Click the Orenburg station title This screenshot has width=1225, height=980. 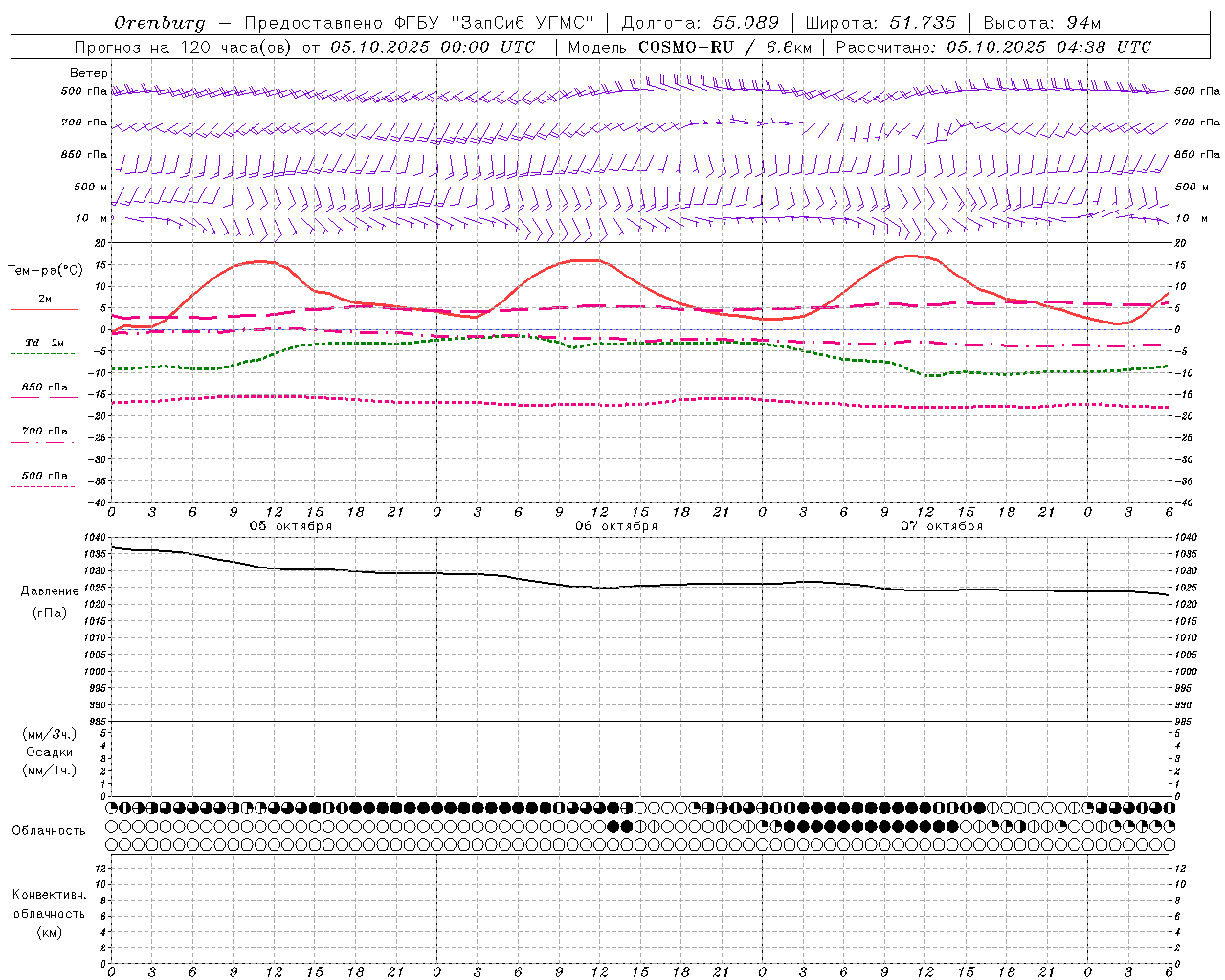[x=159, y=23]
